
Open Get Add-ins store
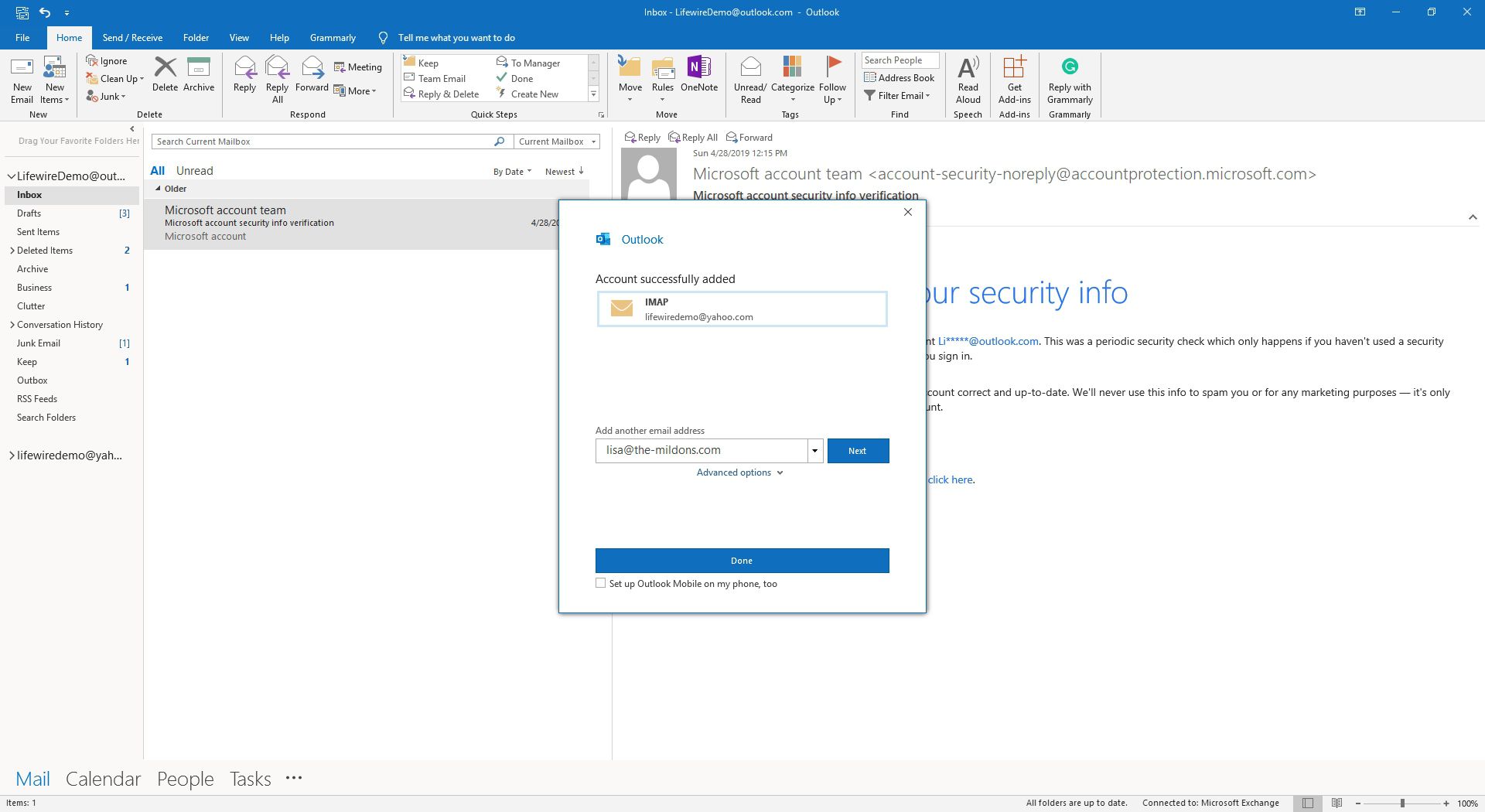(1014, 80)
